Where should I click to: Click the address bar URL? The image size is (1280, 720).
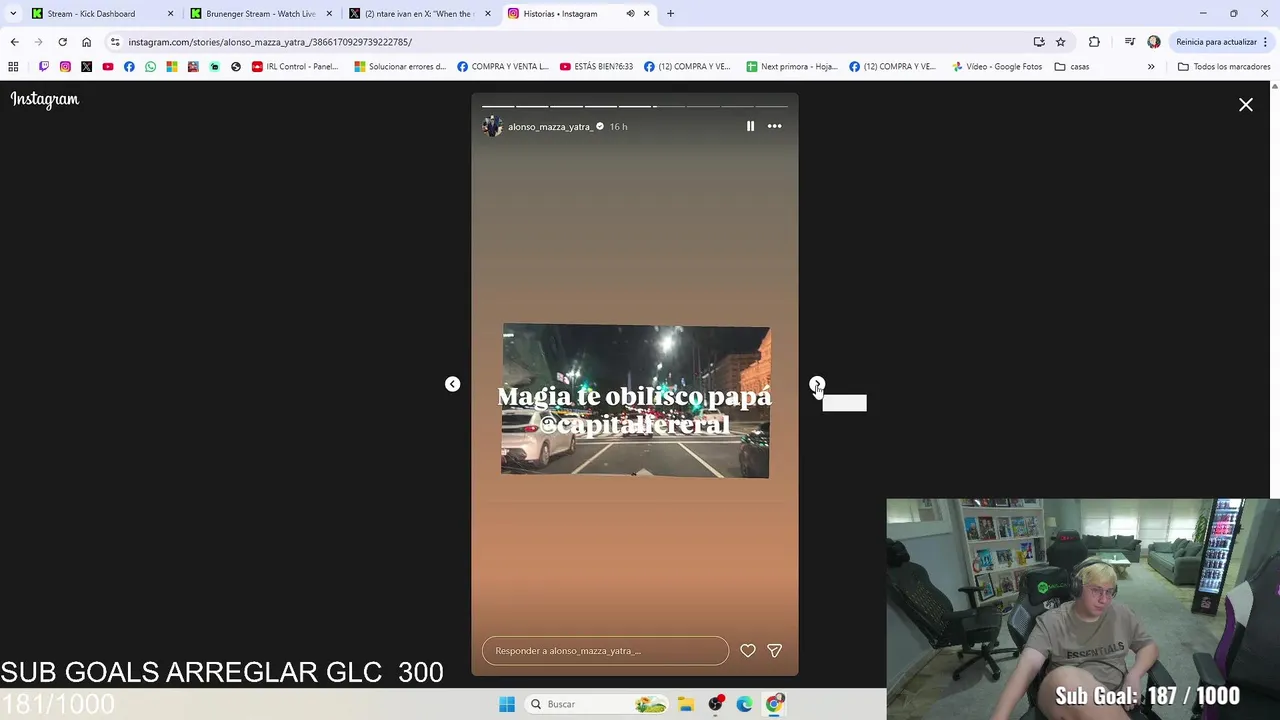270,42
